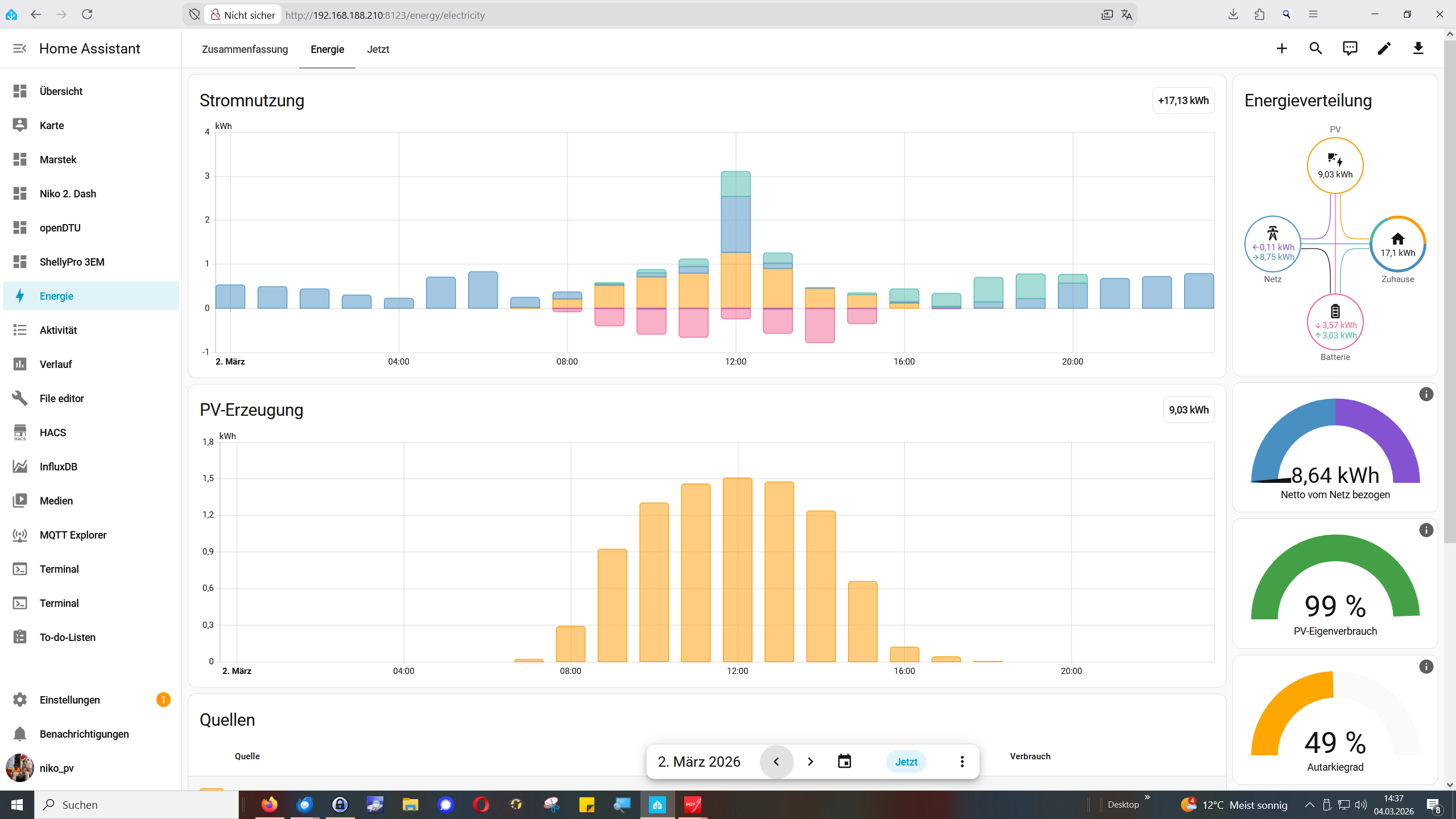Viewport: 1456px width, 819px height.
Task: Open the calendar date picker icon
Action: (845, 761)
